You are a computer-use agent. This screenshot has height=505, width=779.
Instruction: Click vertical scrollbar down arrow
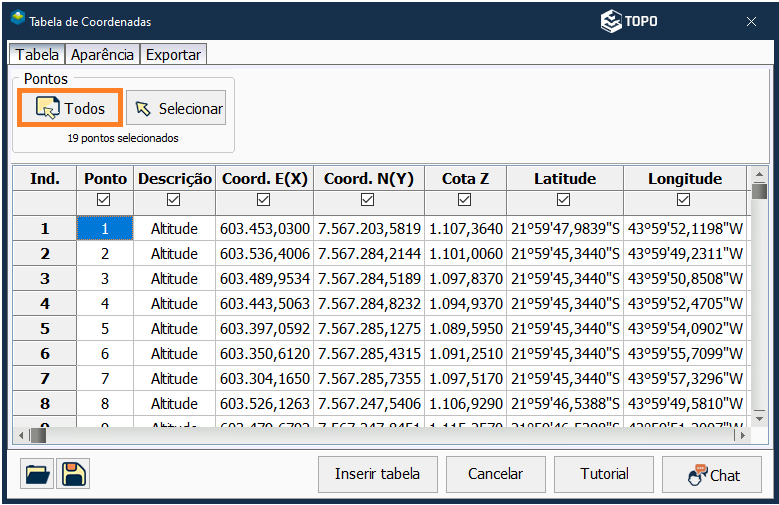click(759, 417)
